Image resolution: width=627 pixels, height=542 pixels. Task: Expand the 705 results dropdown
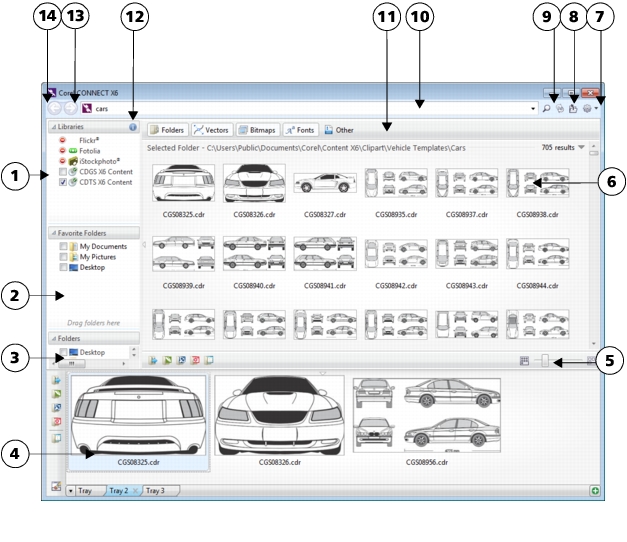pyautogui.click(x=582, y=147)
